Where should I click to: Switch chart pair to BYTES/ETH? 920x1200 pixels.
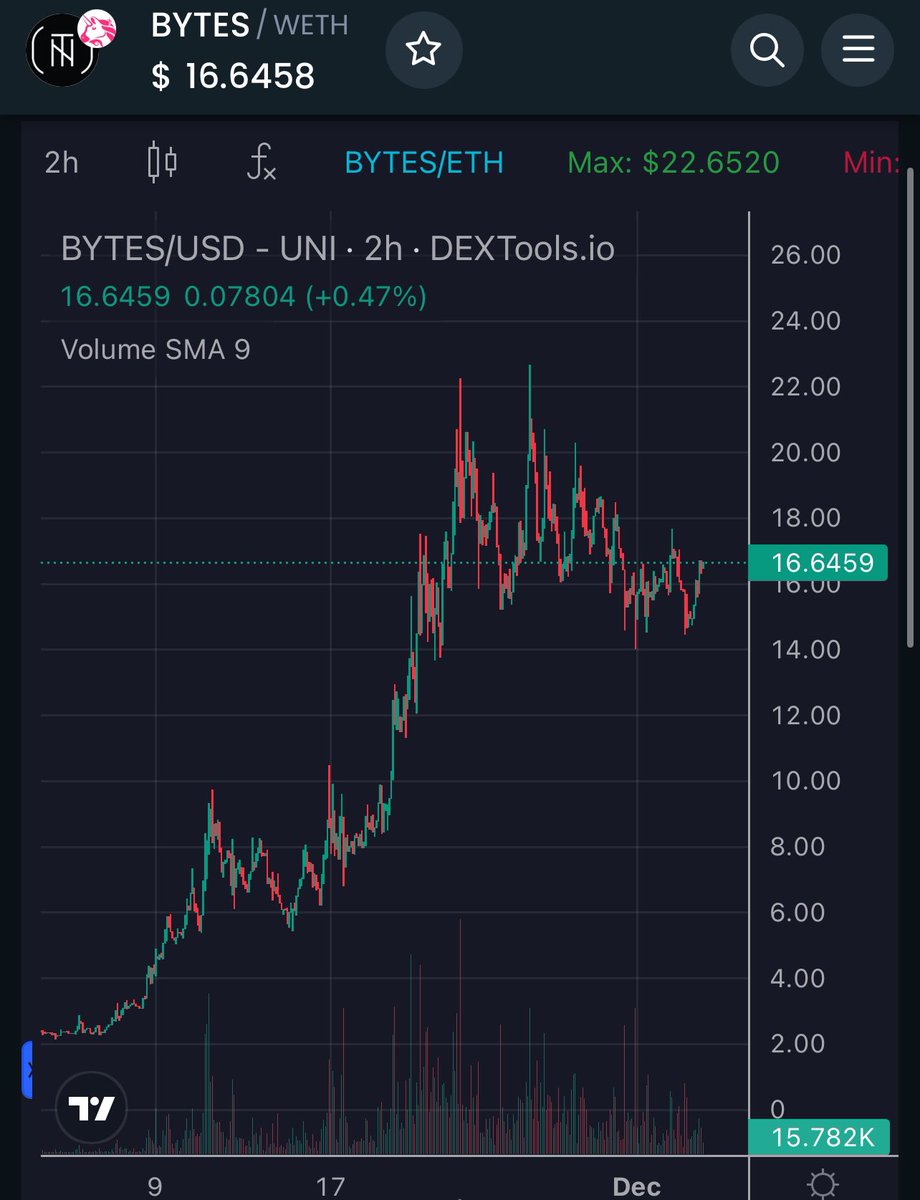[x=424, y=162]
